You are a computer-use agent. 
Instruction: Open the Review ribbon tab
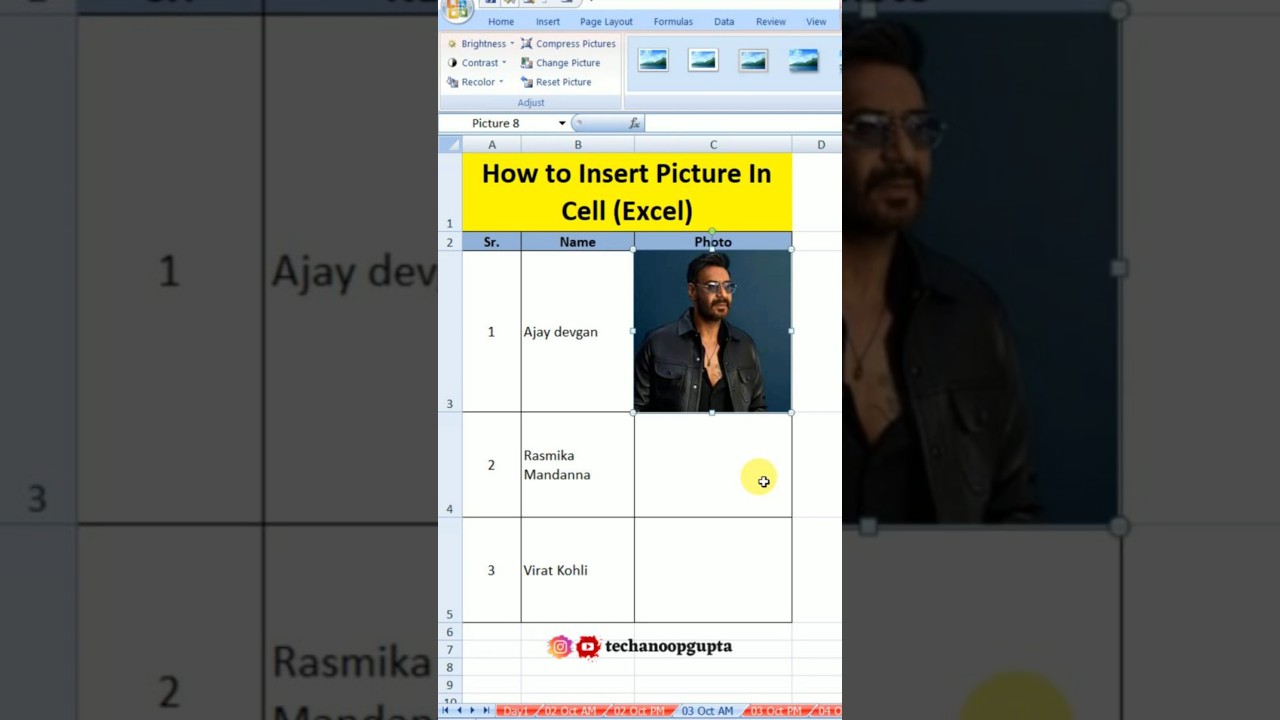coord(771,22)
